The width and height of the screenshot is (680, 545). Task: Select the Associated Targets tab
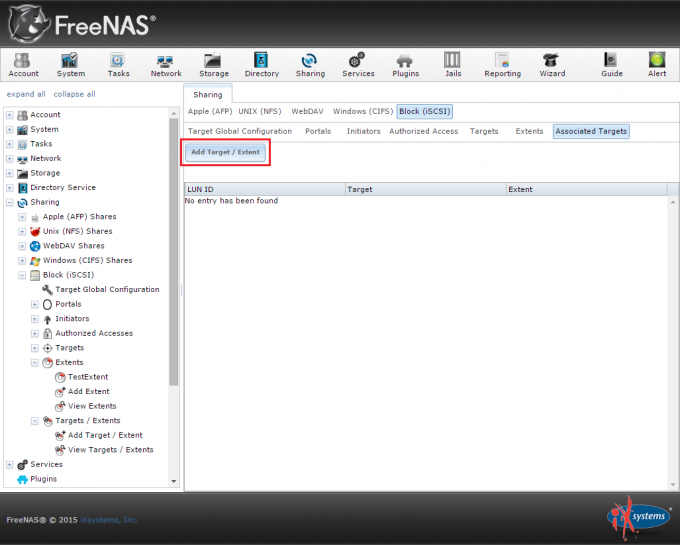pos(591,131)
